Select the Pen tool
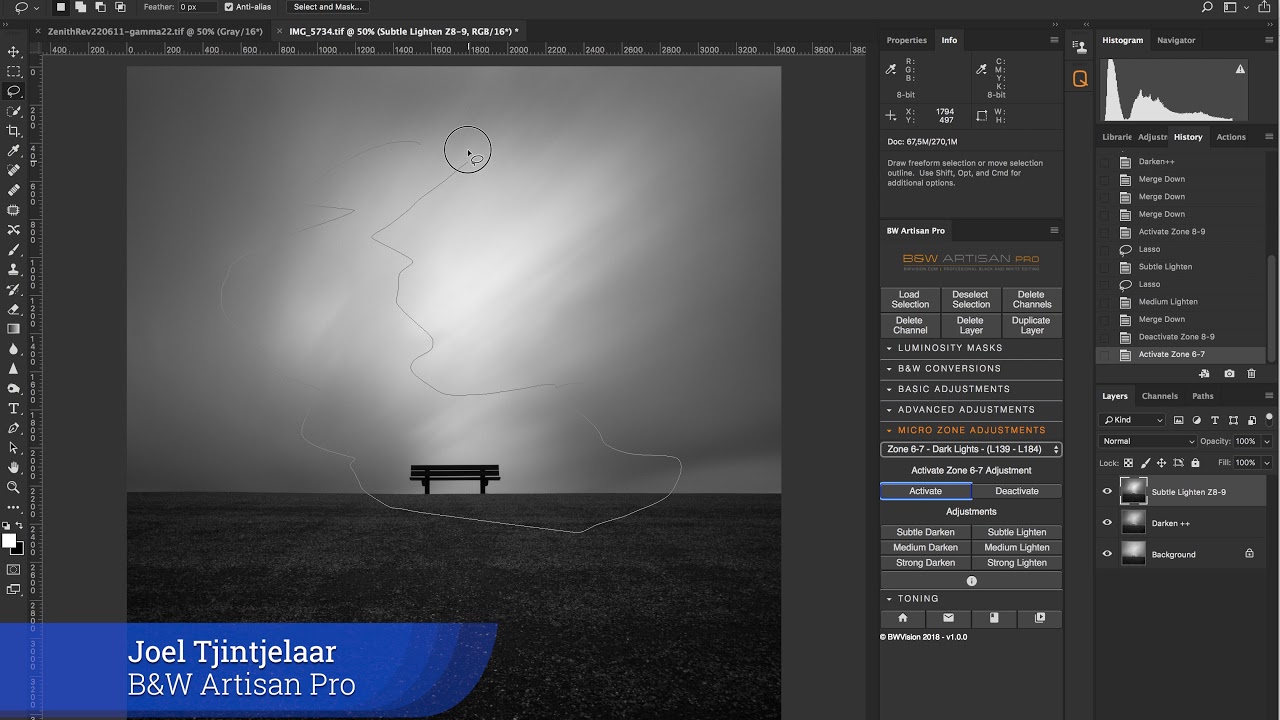The image size is (1280, 720). pyautogui.click(x=14, y=428)
